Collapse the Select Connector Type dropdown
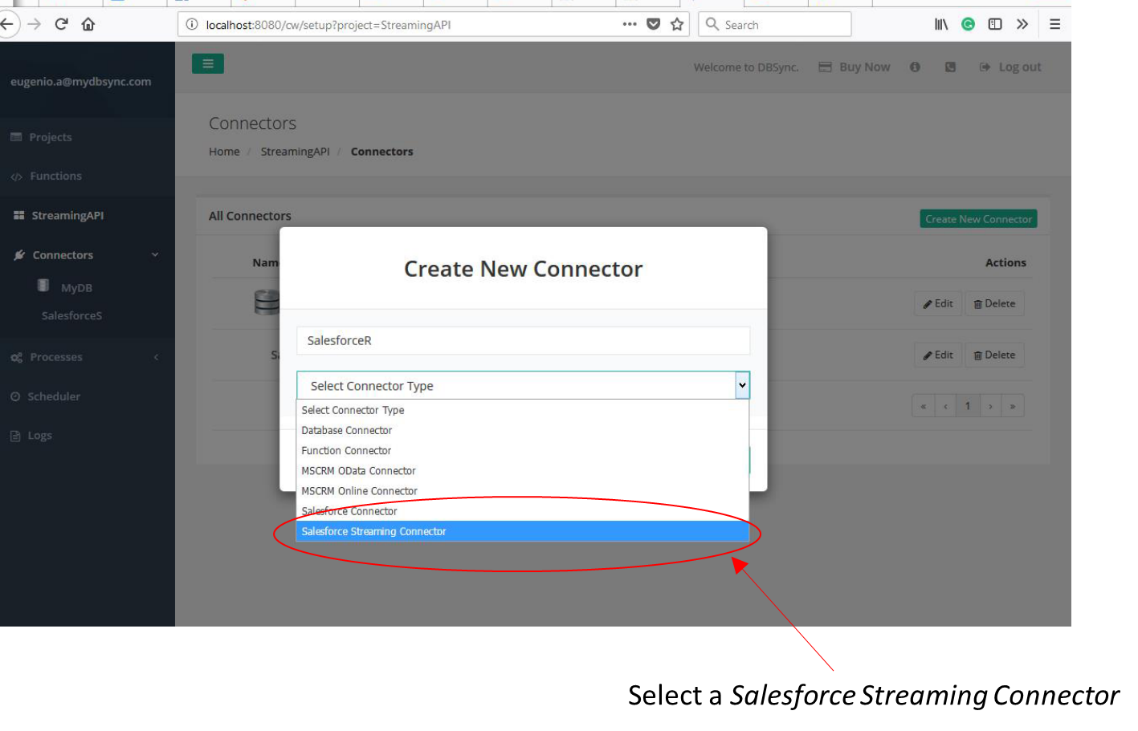The height and width of the screenshot is (731, 1138). tap(741, 385)
